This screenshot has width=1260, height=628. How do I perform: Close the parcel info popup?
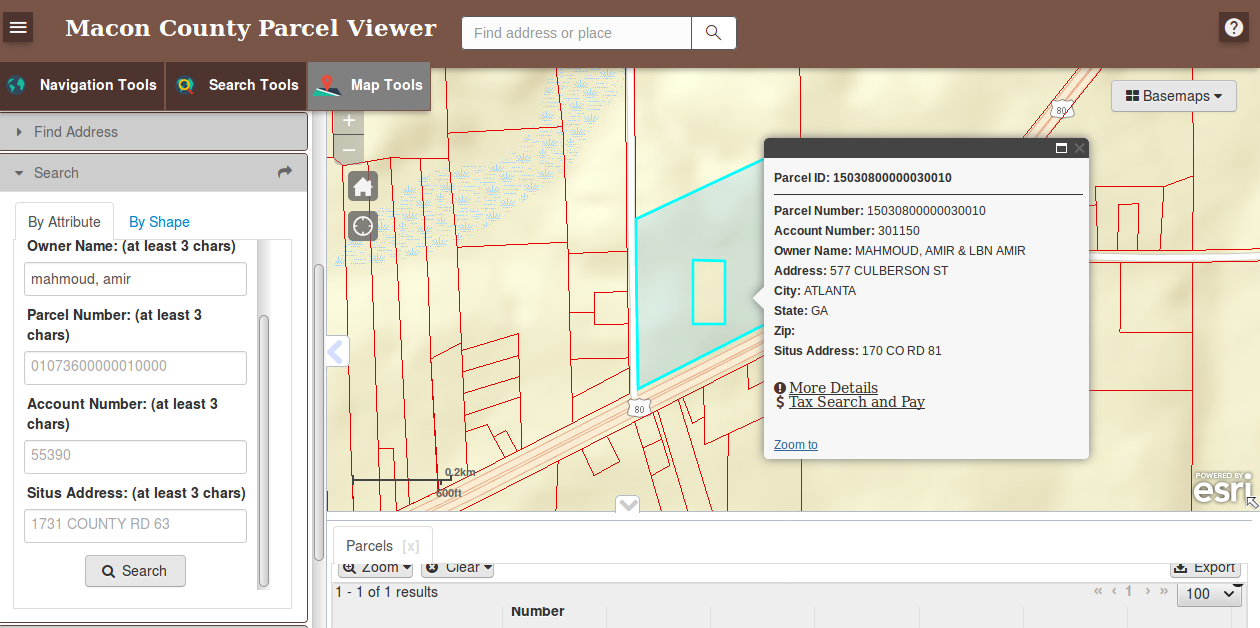(1079, 148)
